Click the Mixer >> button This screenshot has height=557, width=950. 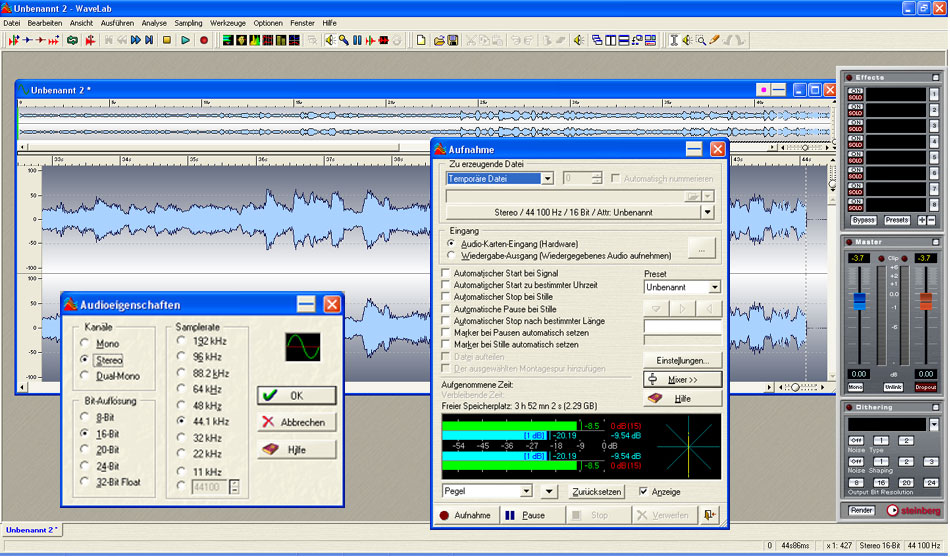(x=682, y=379)
